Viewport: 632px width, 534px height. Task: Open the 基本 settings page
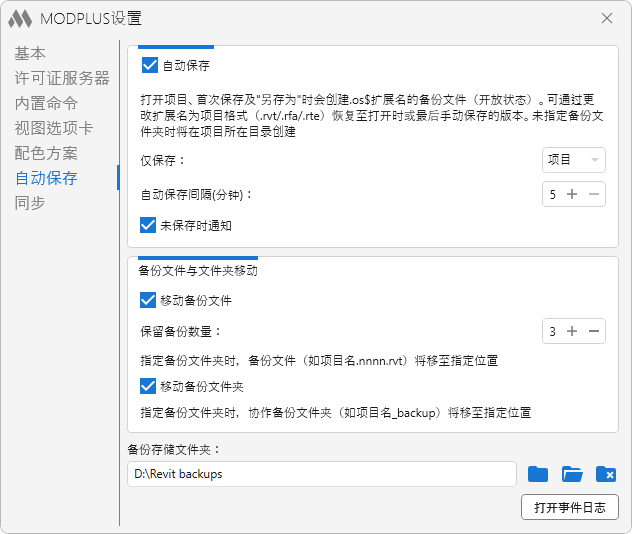coord(30,53)
